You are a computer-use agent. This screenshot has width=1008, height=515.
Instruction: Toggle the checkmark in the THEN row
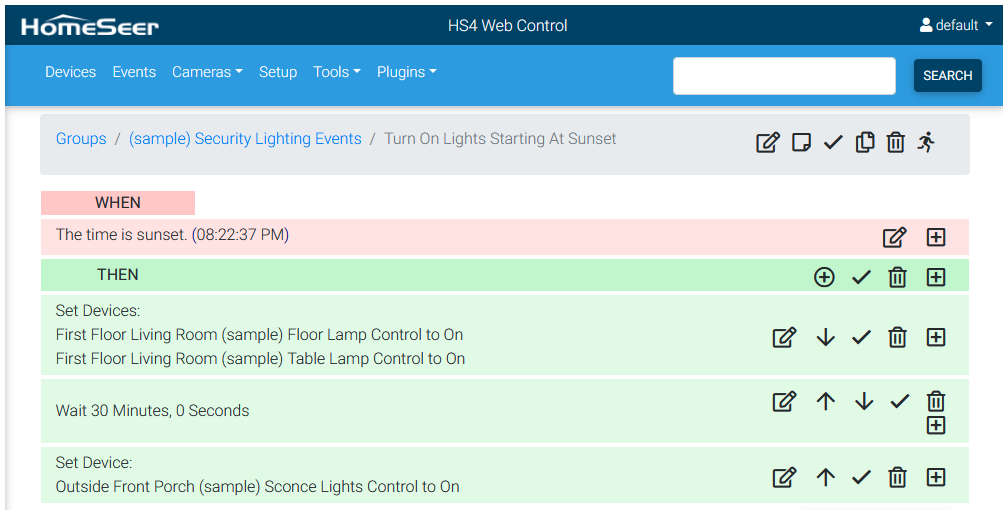[861, 277]
